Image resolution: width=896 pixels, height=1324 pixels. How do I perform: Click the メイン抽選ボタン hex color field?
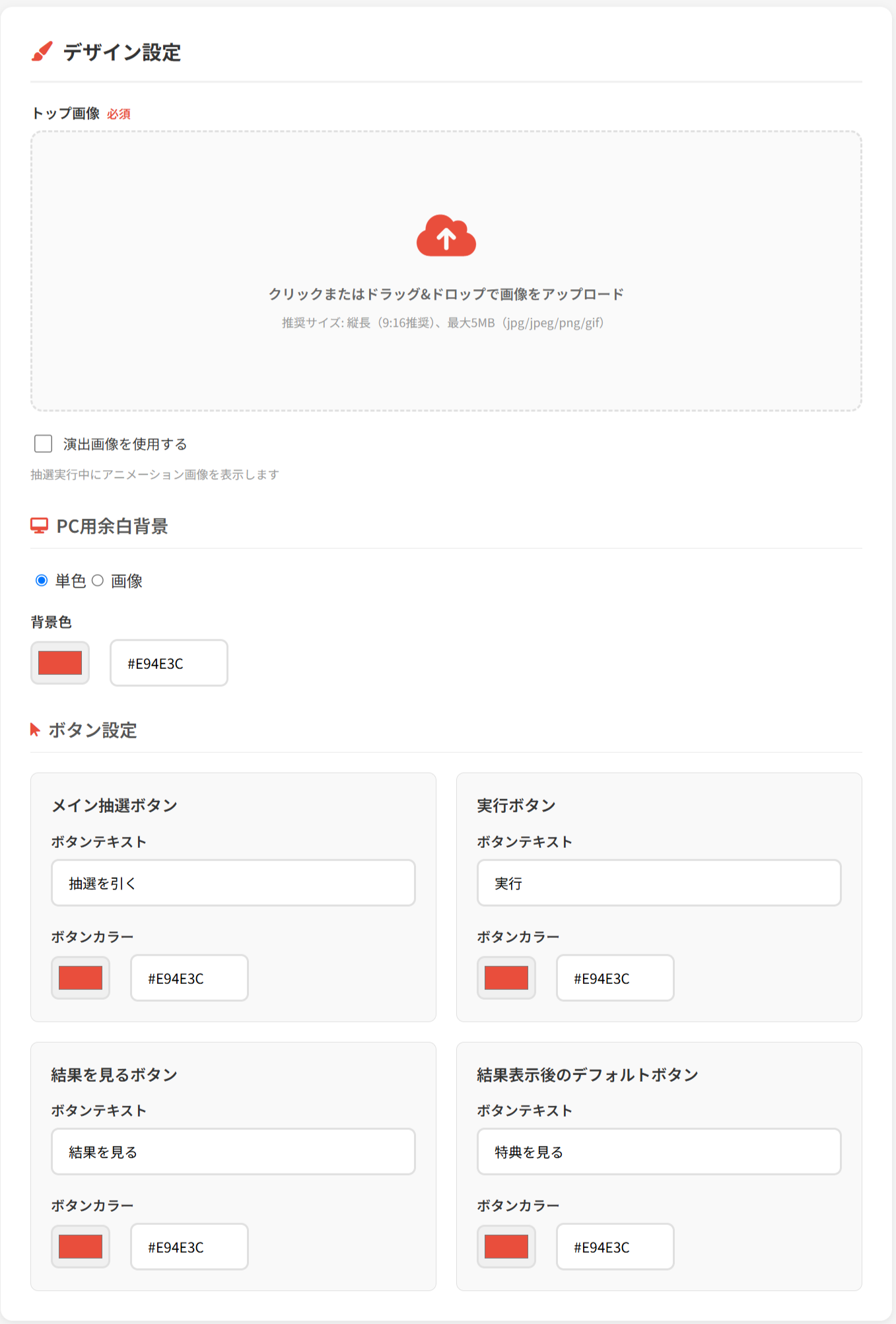coord(190,978)
